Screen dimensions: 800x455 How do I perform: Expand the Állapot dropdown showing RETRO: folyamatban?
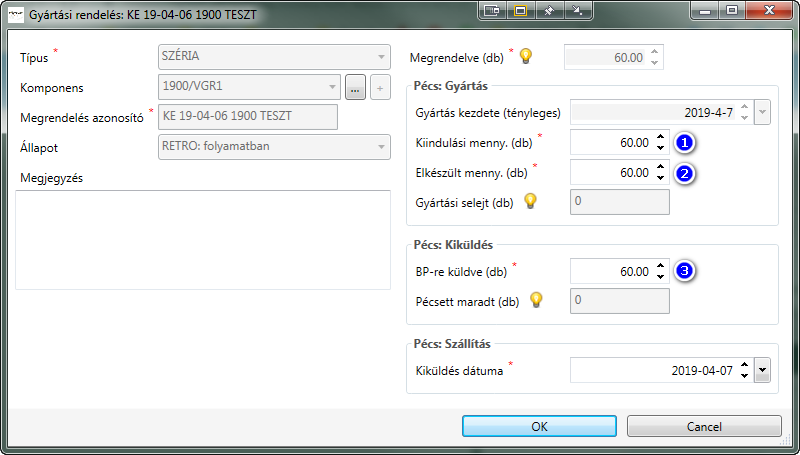click(381, 147)
